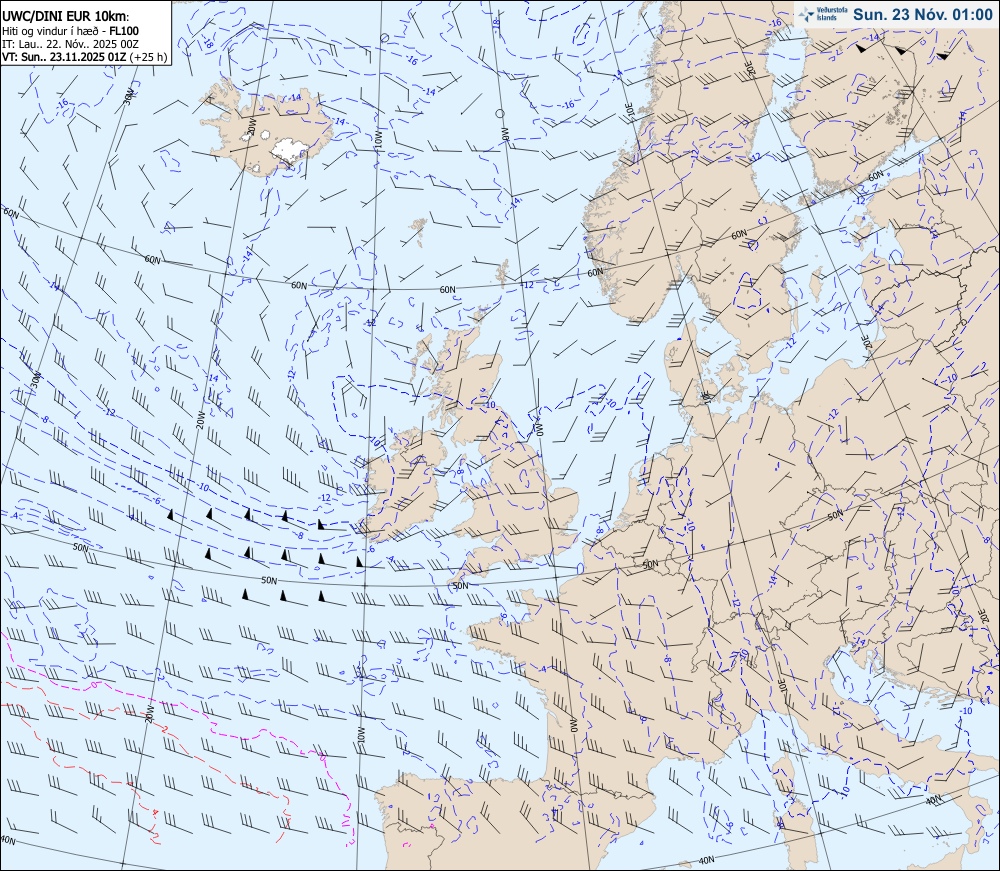Click the 'VT: Sun.. 23.11.2025 01Z' line
Viewport: 1000px width, 871px height.
pos(64,57)
